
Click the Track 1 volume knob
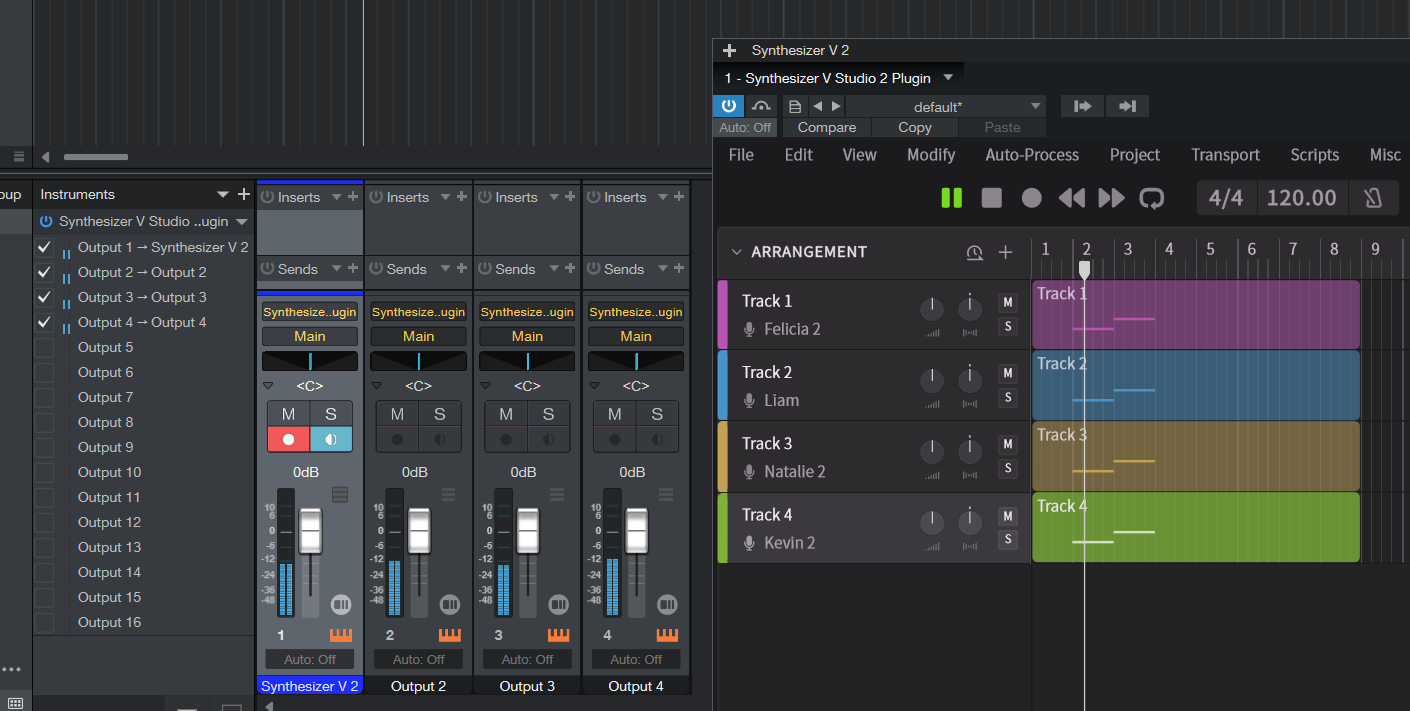[x=931, y=309]
